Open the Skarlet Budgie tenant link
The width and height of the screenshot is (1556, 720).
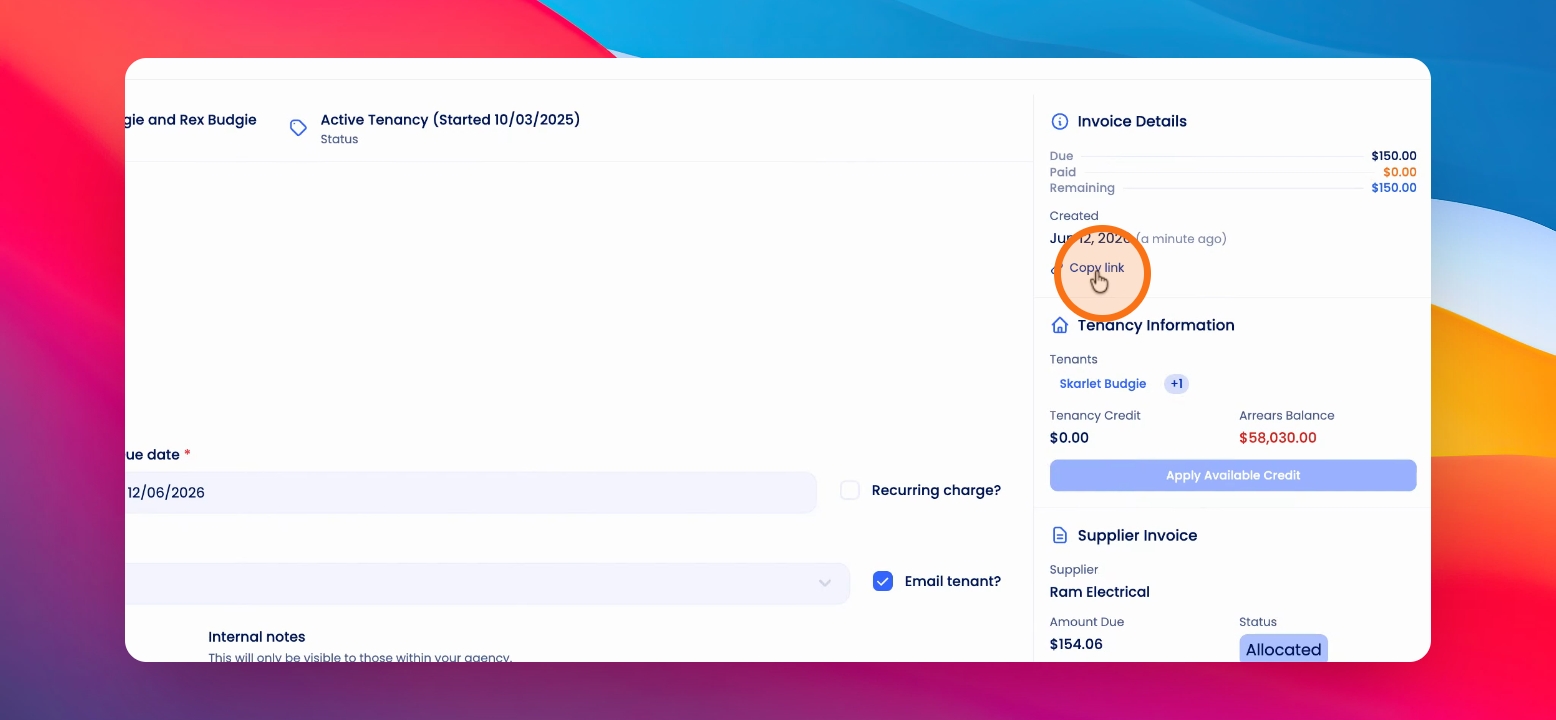click(1103, 384)
